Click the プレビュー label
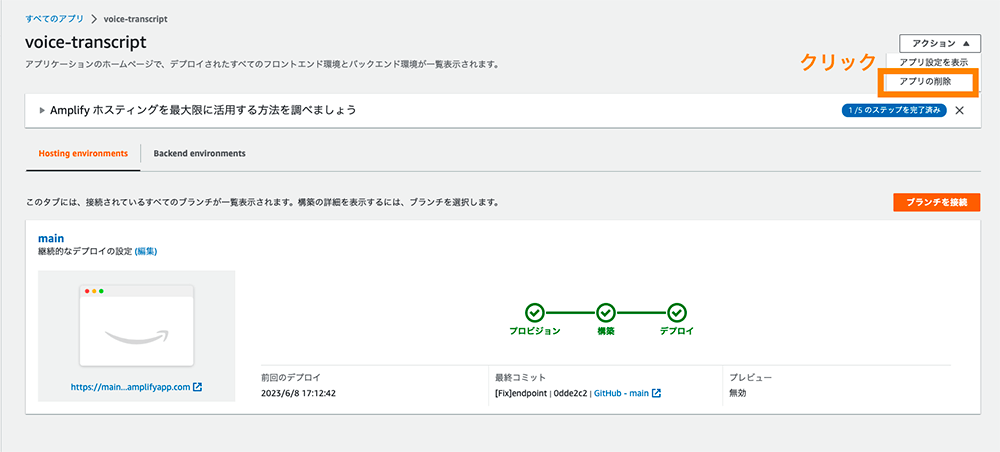The height and width of the screenshot is (452, 1000). click(x=751, y=377)
